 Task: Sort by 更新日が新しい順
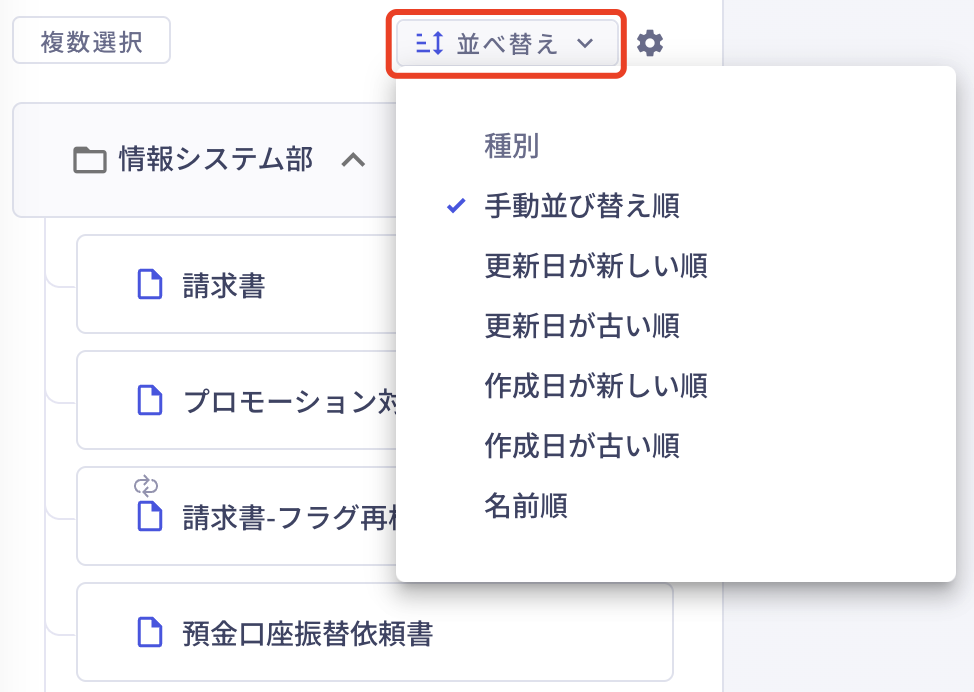point(595,267)
